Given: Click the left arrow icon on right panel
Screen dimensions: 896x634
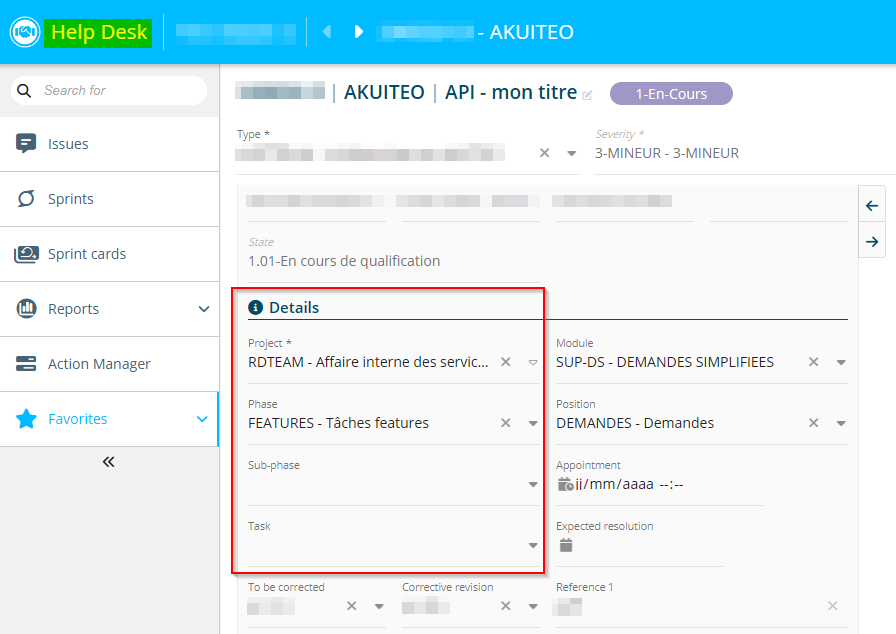Looking at the screenshot, I should 872,206.
